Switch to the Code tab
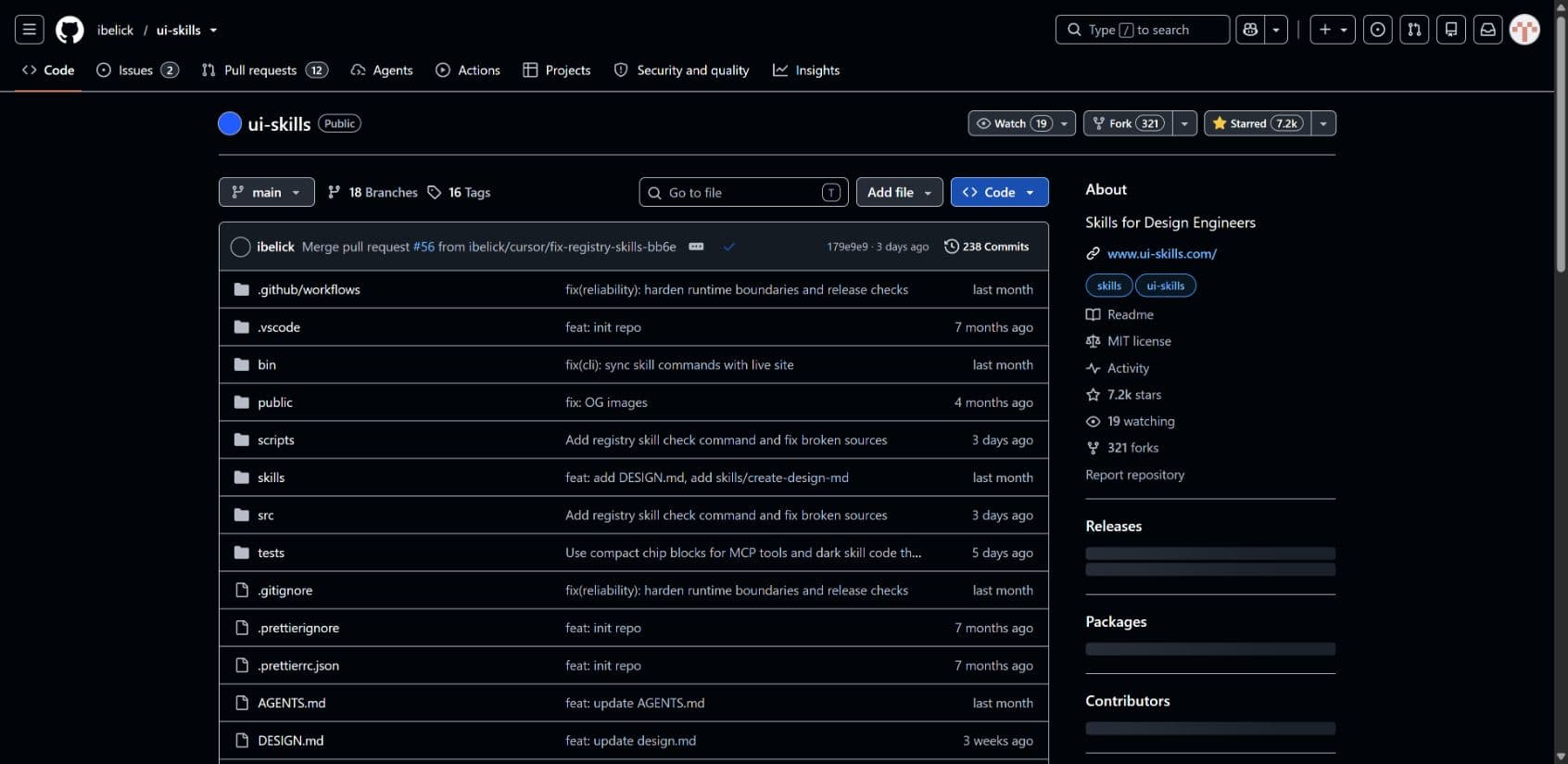The width and height of the screenshot is (1568, 764). 48,70
